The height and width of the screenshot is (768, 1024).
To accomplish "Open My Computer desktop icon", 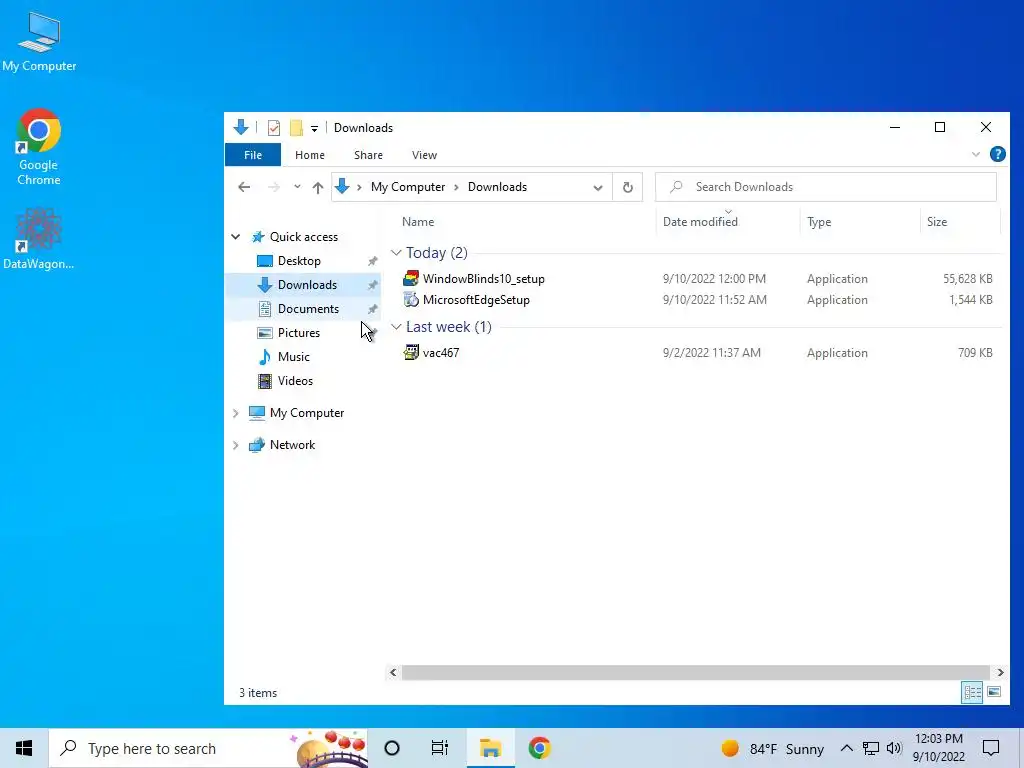I will pos(39,42).
